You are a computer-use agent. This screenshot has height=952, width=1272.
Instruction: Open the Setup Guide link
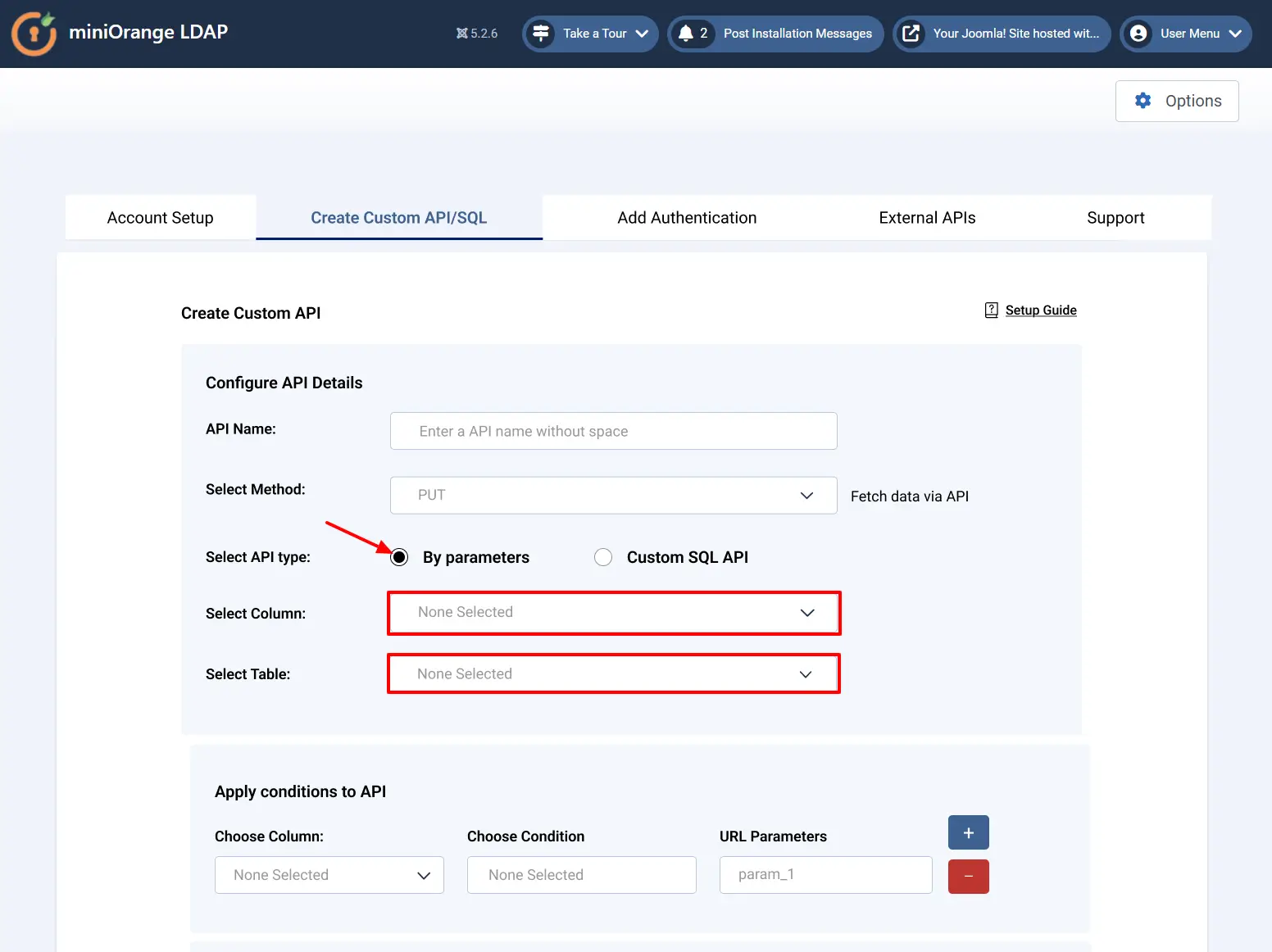click(x=1041, y=310)
